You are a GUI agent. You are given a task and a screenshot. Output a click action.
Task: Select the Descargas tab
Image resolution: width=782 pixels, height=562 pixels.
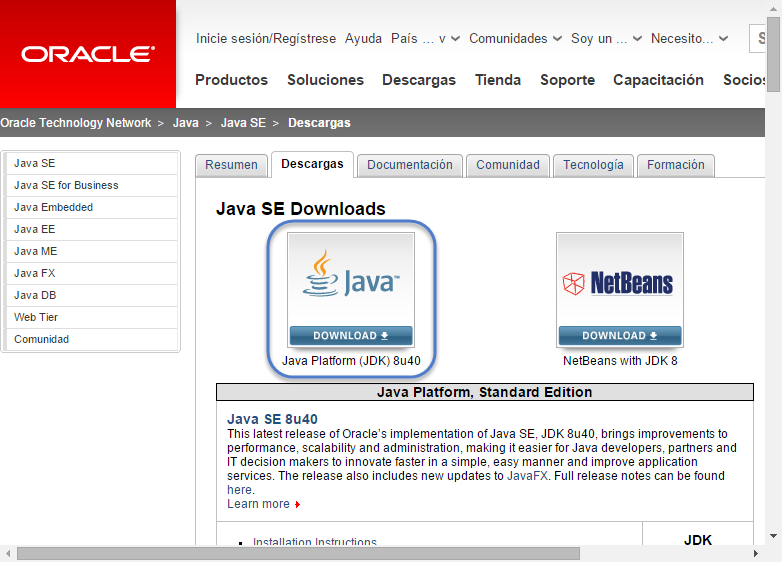point(312,164)
